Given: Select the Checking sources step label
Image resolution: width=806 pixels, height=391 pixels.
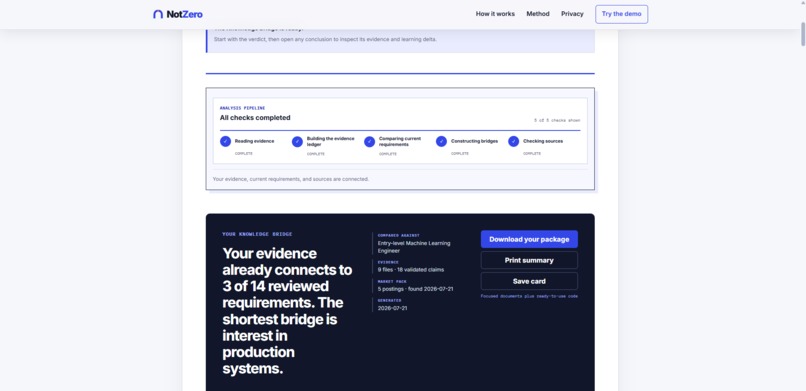Looking at the screenshot, I should click(x=543, y=141).
